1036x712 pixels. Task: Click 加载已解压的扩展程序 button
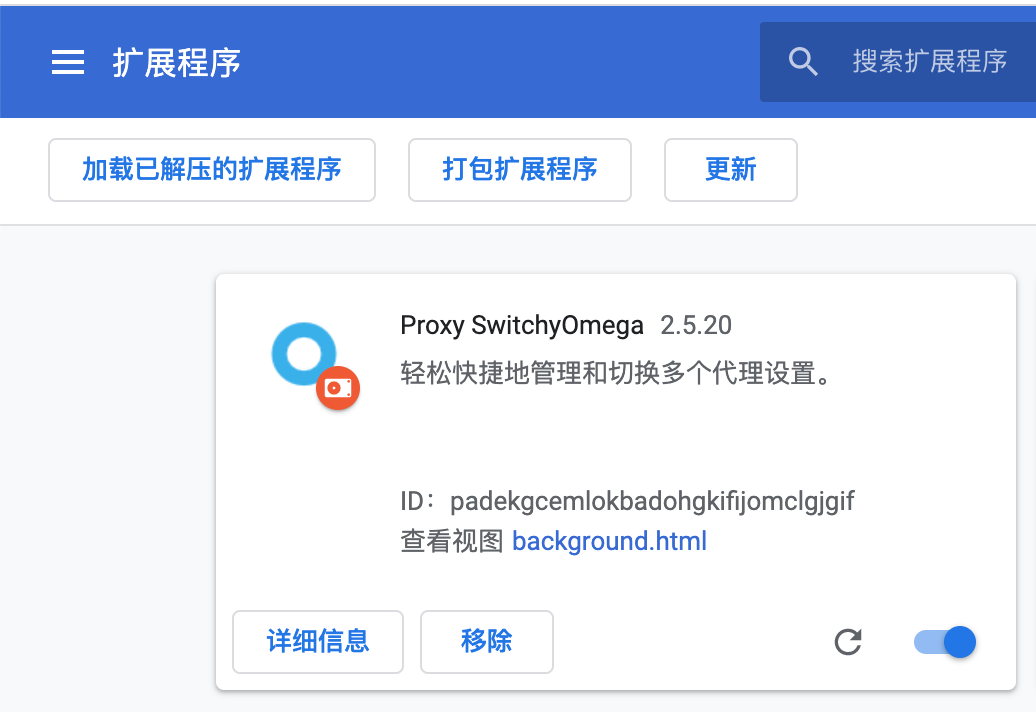tap(212, 170)
